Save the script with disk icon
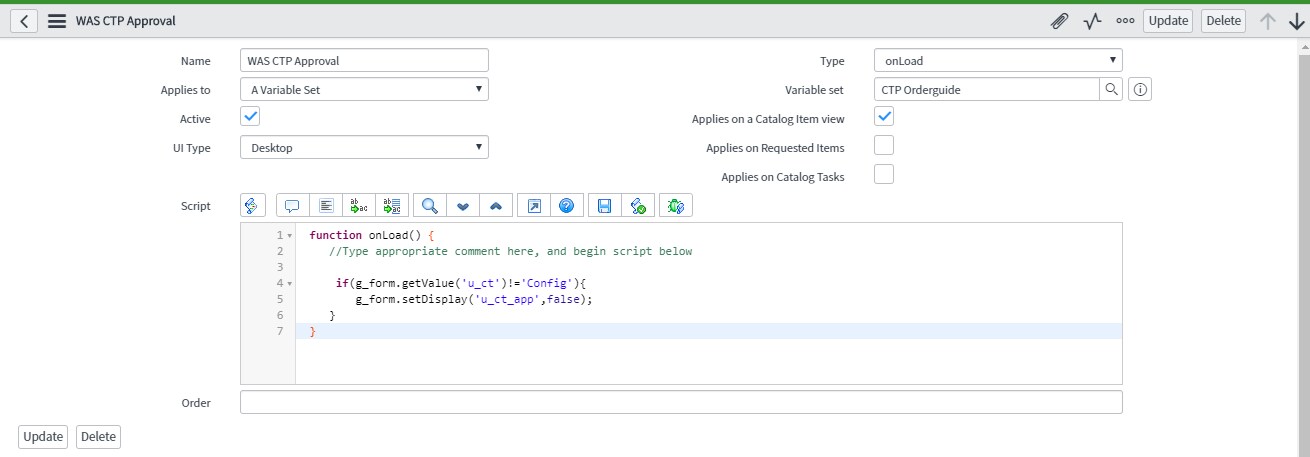This screenshot has height=457, width=1310. tap(604, 205)
